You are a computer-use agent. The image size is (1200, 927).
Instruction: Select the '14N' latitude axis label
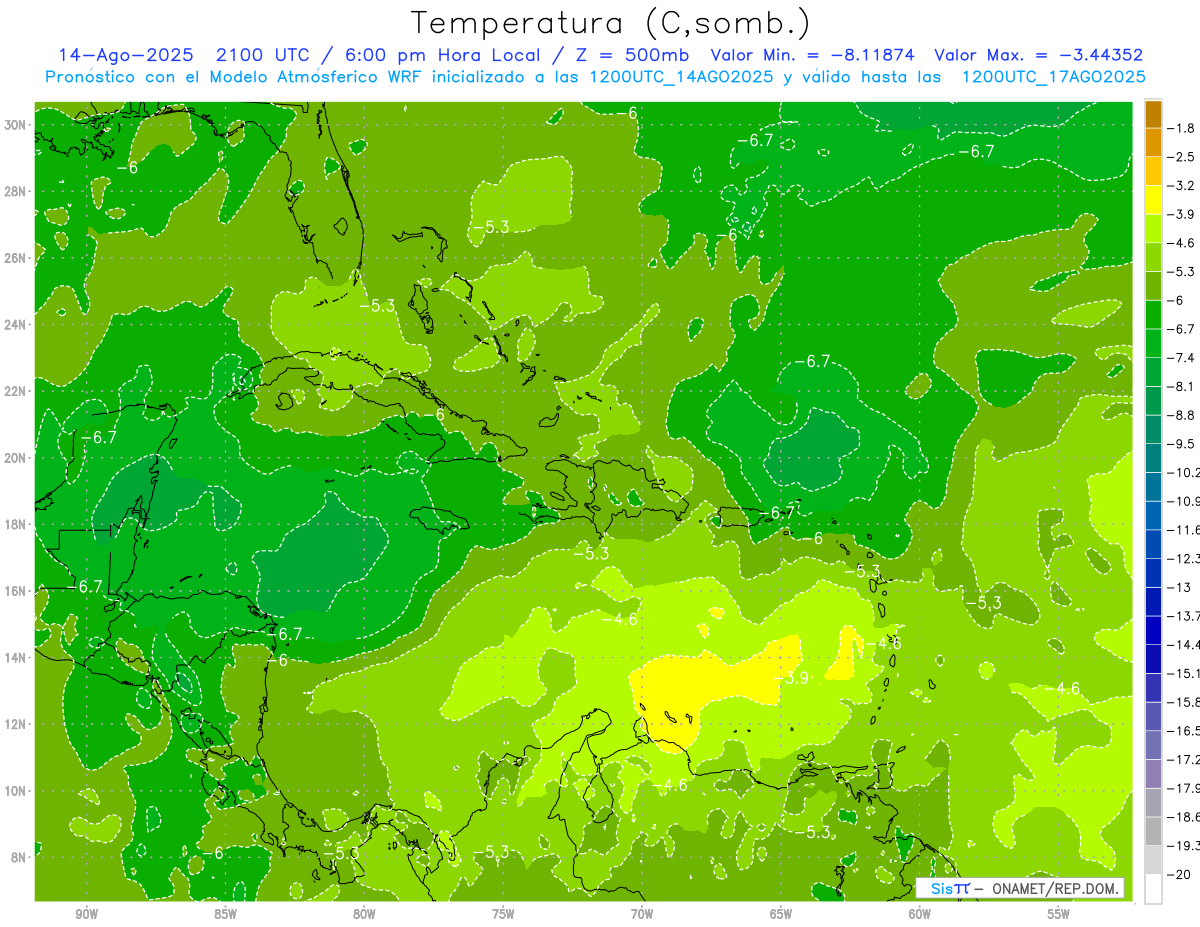pos(17,657)
